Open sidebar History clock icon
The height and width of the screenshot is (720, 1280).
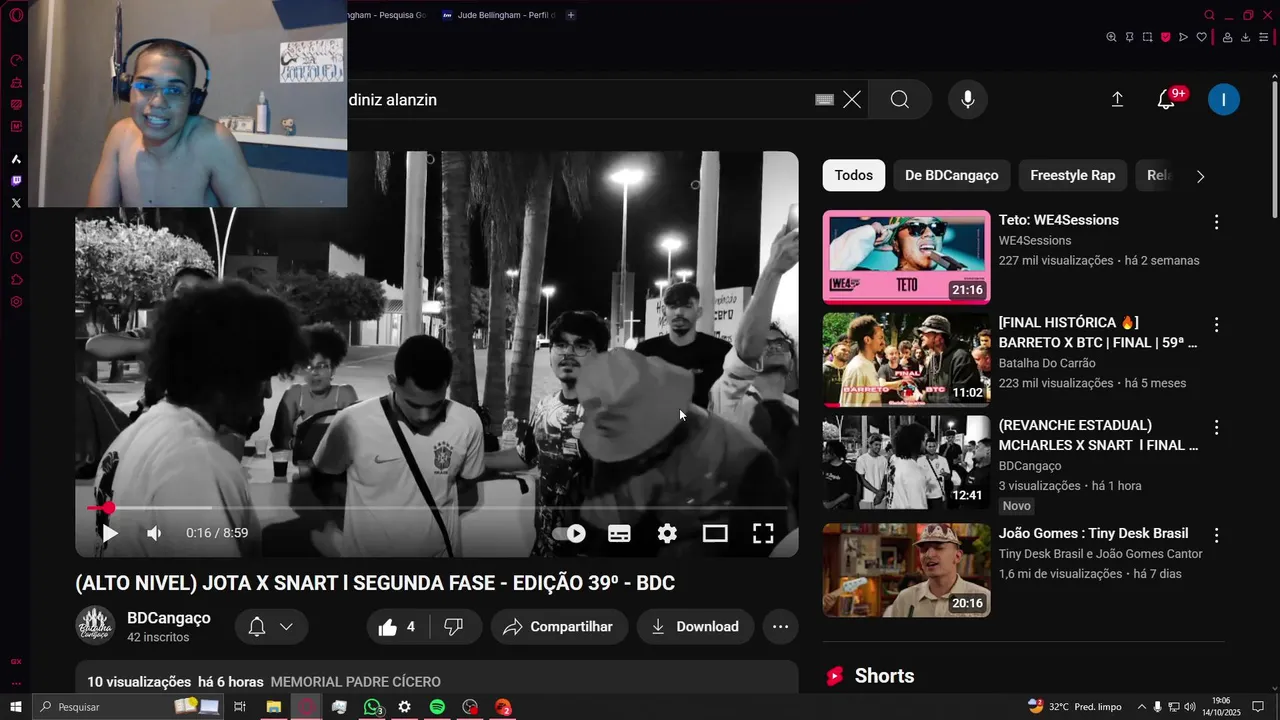16,258
